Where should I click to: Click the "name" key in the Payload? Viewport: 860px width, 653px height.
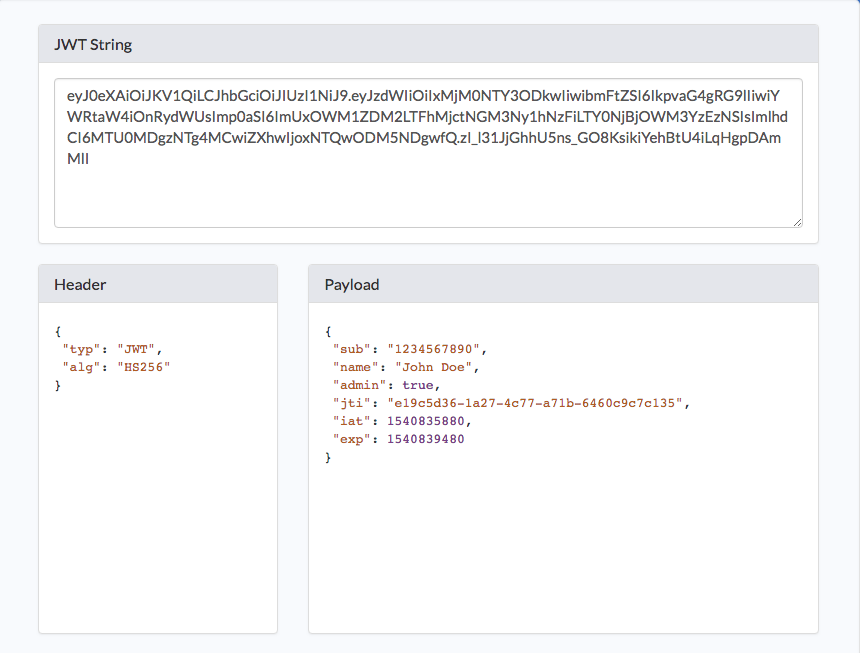(x=353, y=367)
